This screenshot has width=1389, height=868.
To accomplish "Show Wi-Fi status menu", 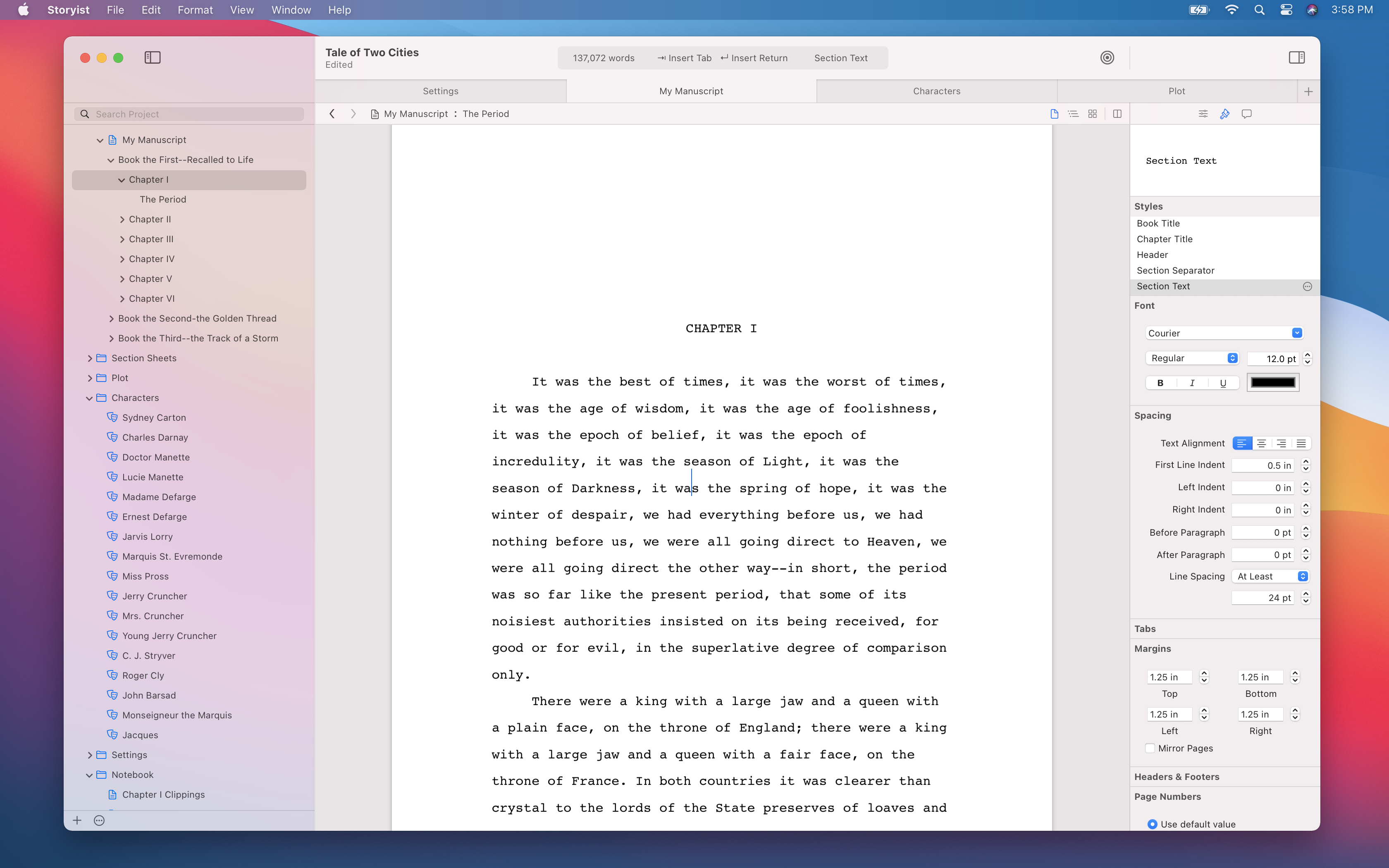I will point(1231,10).
